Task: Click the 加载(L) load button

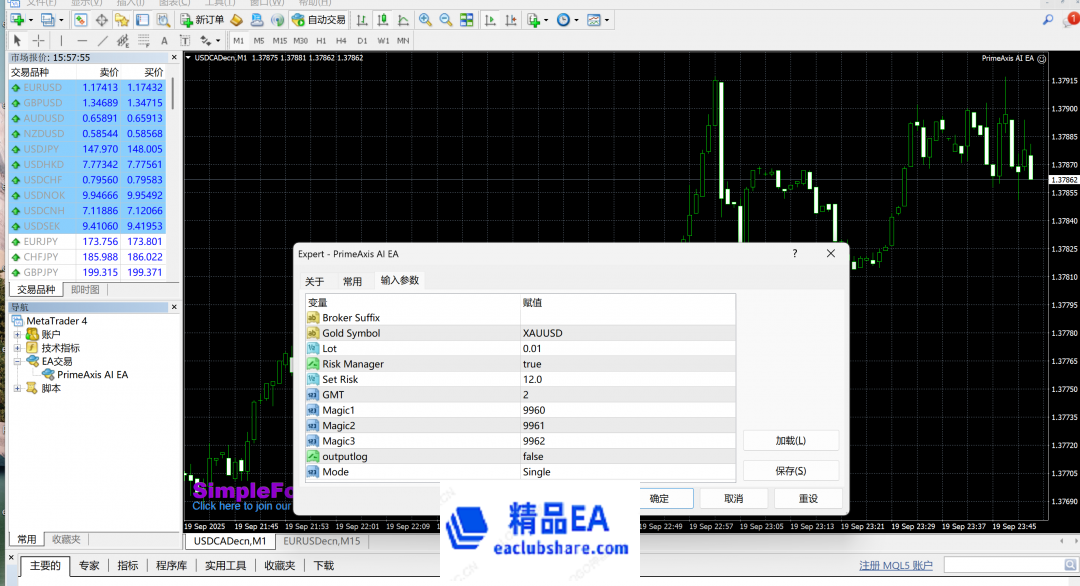Action: pos(790,441)
